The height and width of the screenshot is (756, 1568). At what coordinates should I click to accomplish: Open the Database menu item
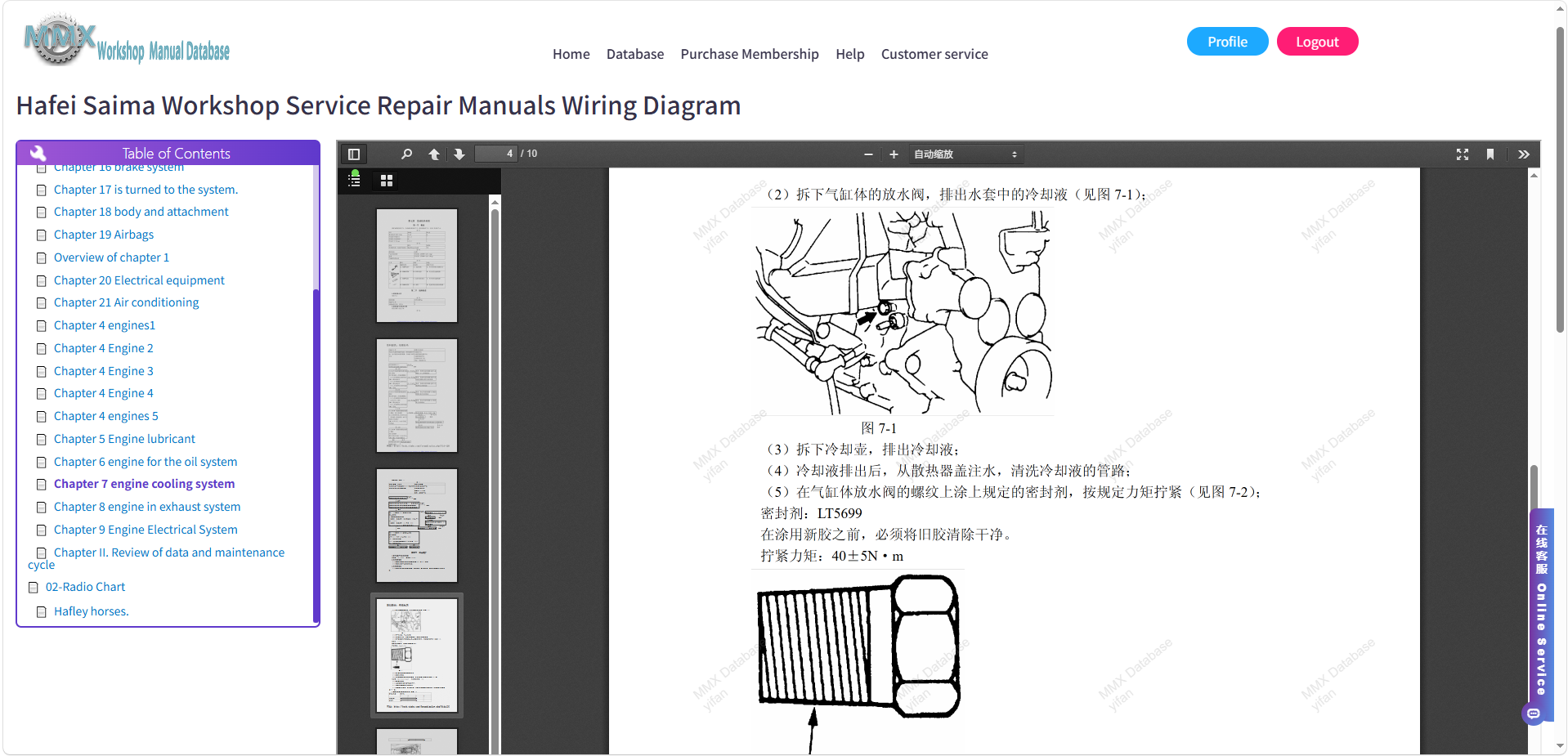(635, 54)
